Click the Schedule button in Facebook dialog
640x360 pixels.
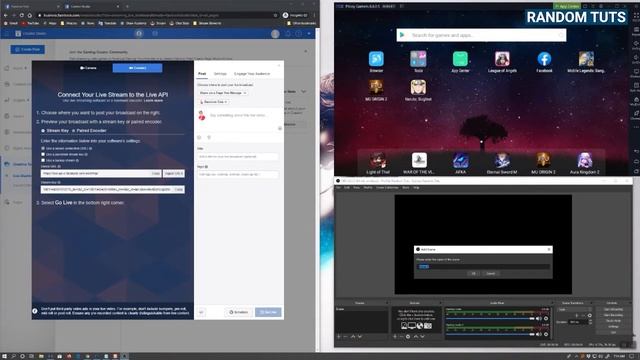[x=238, y=312]
